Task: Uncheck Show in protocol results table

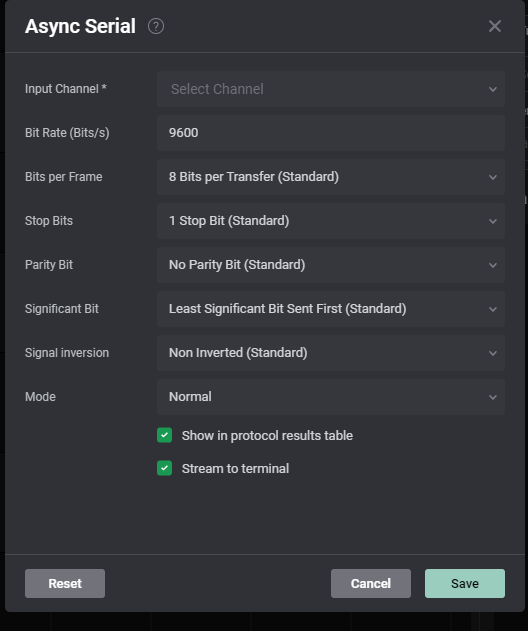Action: coord(164,435)
